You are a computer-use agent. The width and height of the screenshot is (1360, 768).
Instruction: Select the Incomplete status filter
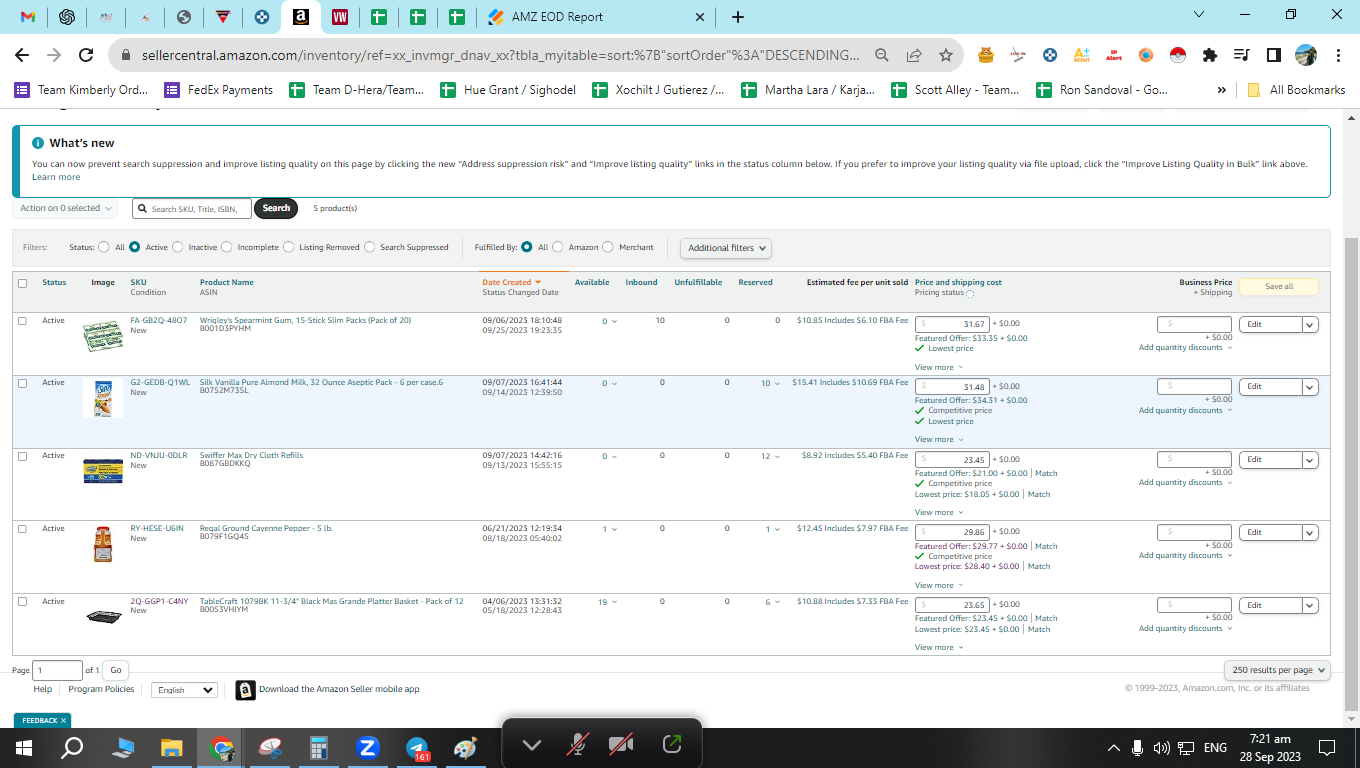click(x=227, y=247)
